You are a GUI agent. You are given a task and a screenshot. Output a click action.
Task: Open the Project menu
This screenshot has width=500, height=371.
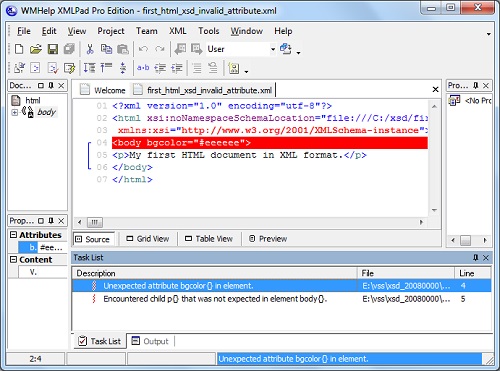[111, 31]
